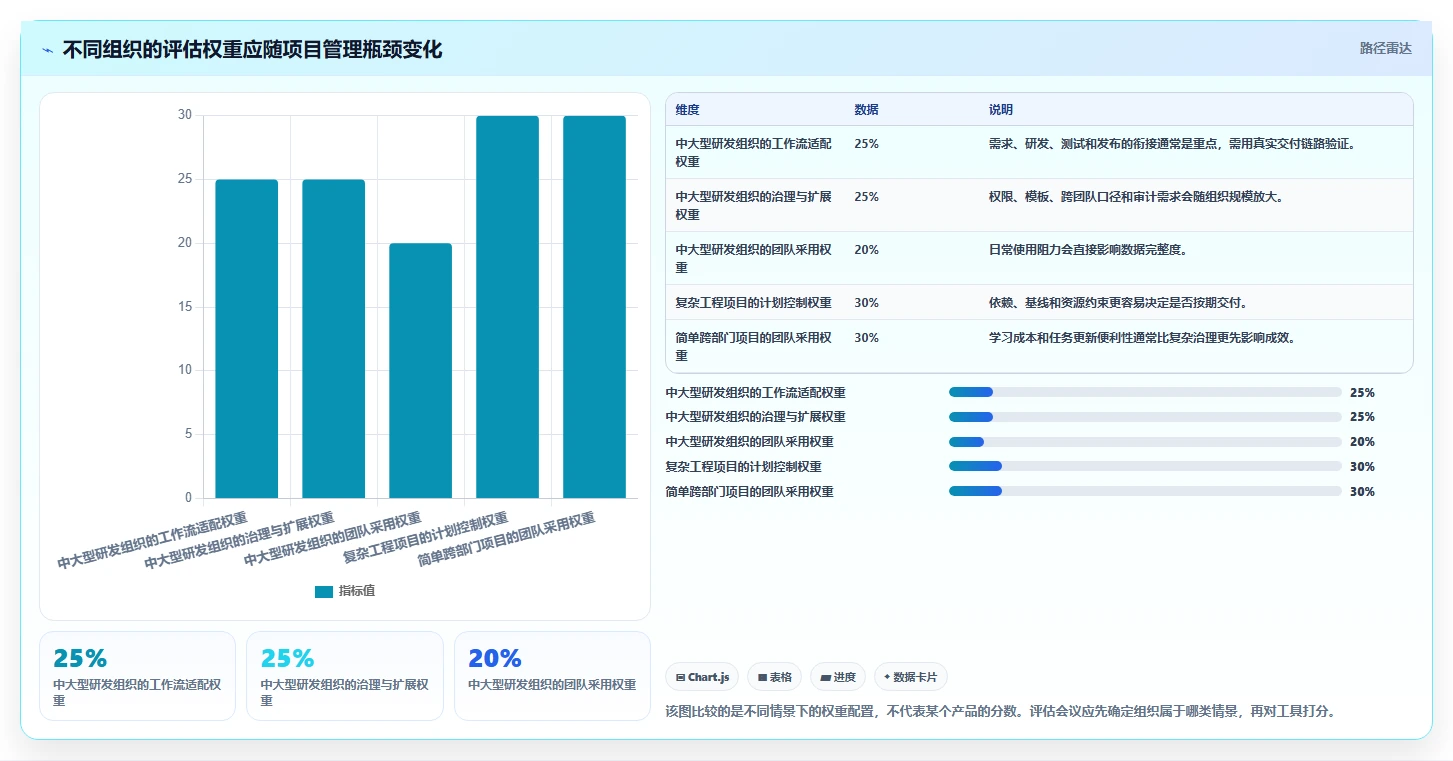This screenshot has height=761, width=1453.
Task: Click progress bar for 工作流适配权重
Action: (1145, 392)
